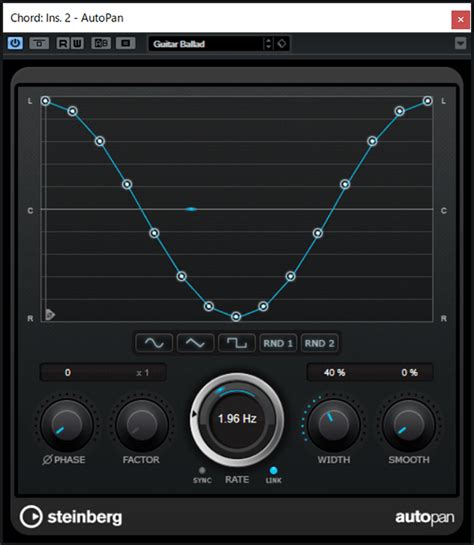The height and width of the screenshot is (545, 474).
Task: Click the autopan product label
Action: pyautogui.click(x=425, y=518)
